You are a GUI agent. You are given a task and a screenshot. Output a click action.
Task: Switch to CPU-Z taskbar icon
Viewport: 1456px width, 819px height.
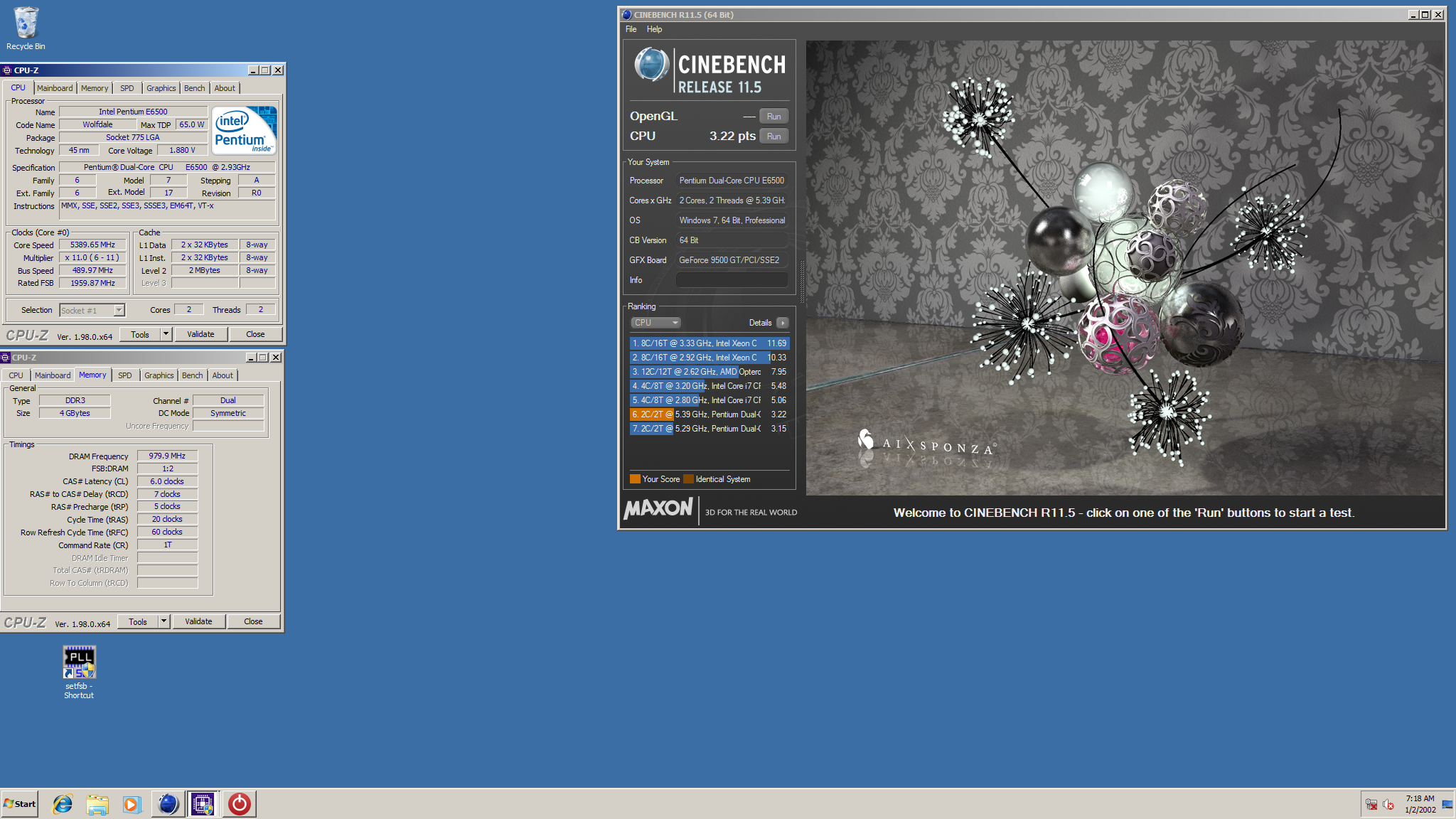point(203,804)
